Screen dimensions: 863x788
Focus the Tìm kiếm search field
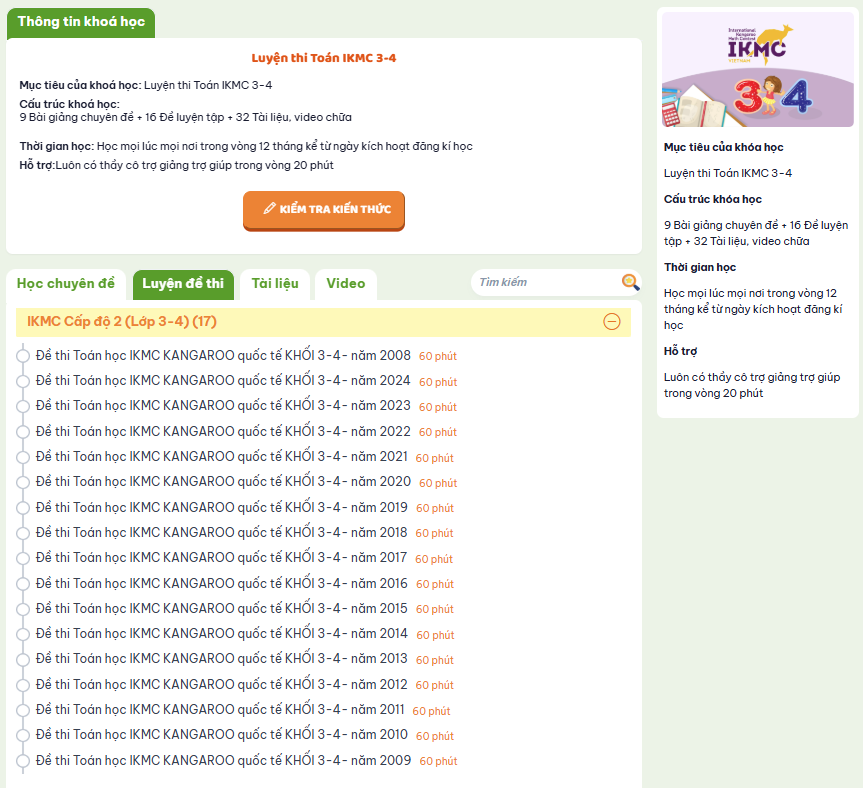pyautogui.click(x=548, y=282)
